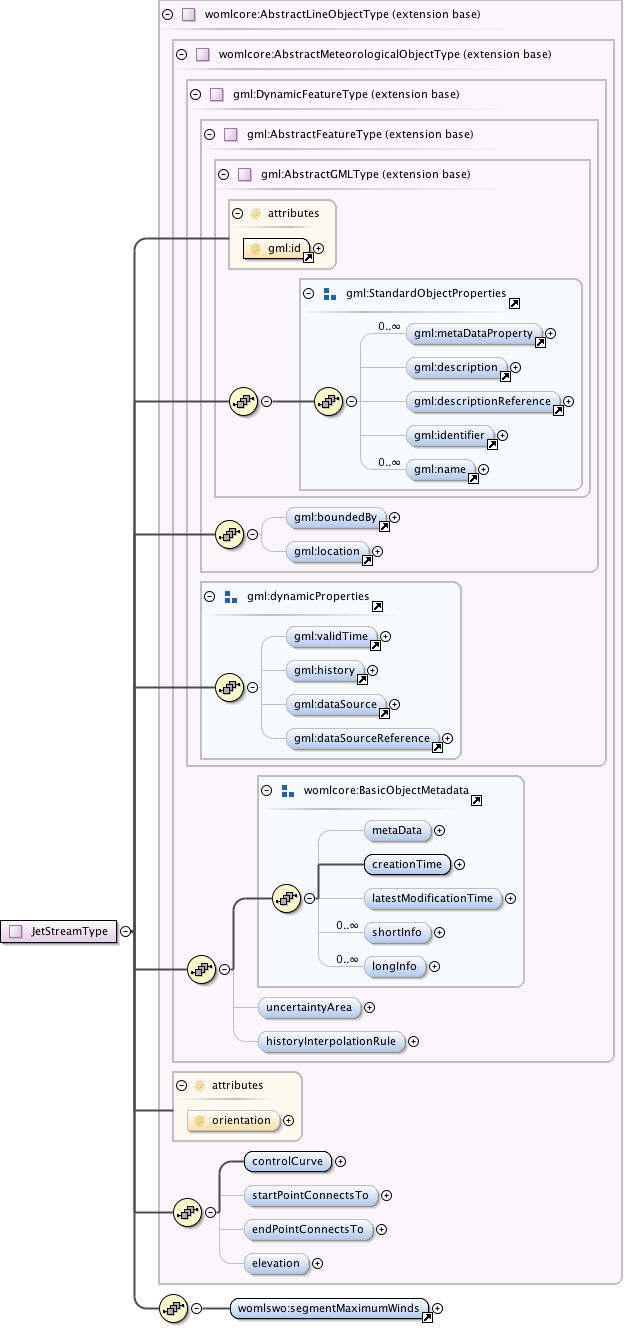Expand gml:boundedBy element
The width and height of the screenshot is (624, 1328).
[394, 518]
